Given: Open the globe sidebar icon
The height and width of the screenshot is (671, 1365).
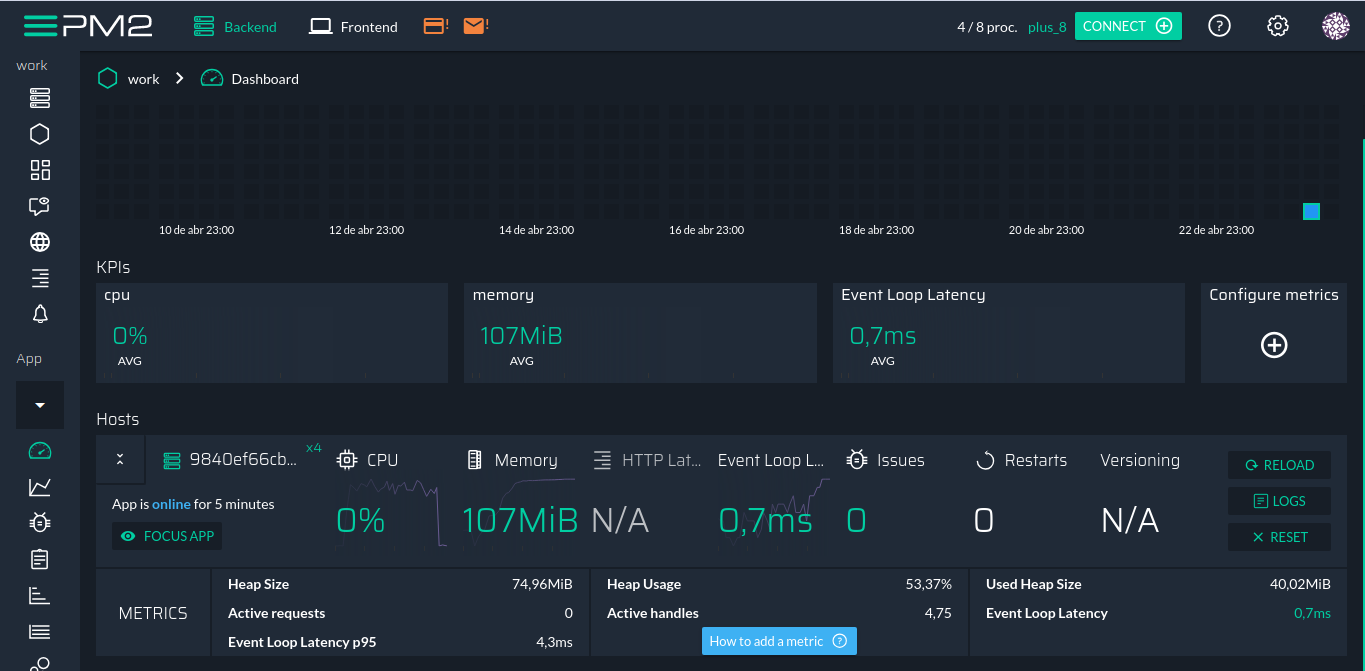Looking at the screenshot, I should pos(40,242).
